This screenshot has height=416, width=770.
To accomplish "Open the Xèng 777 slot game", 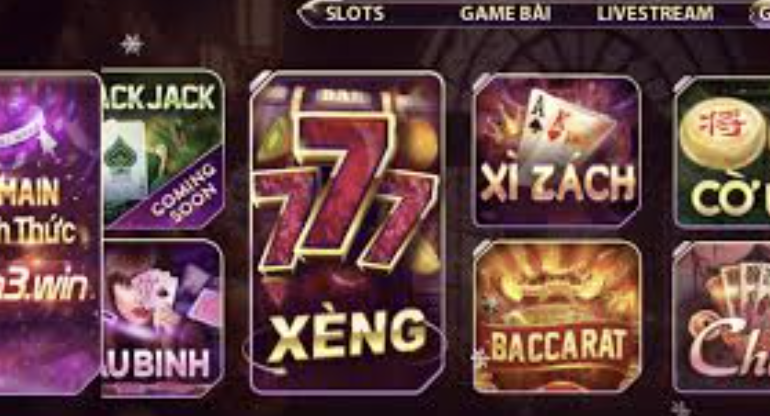I will coord(348,232).
